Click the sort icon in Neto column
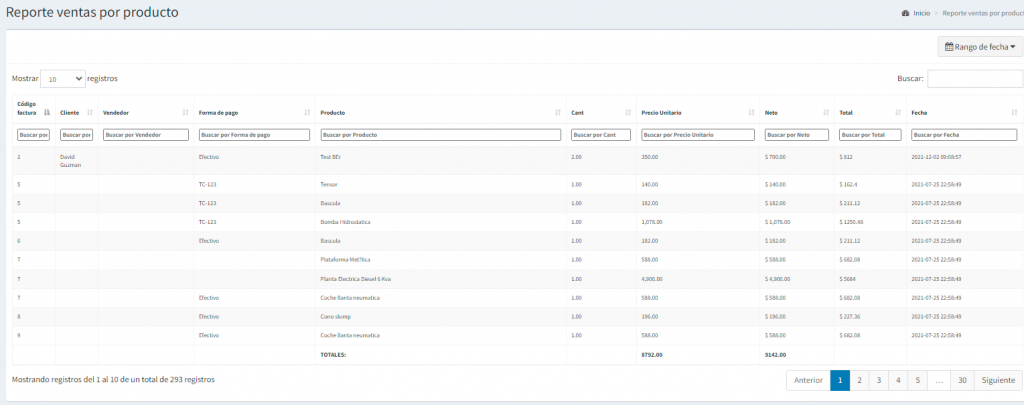 click(x=826, y=113)
